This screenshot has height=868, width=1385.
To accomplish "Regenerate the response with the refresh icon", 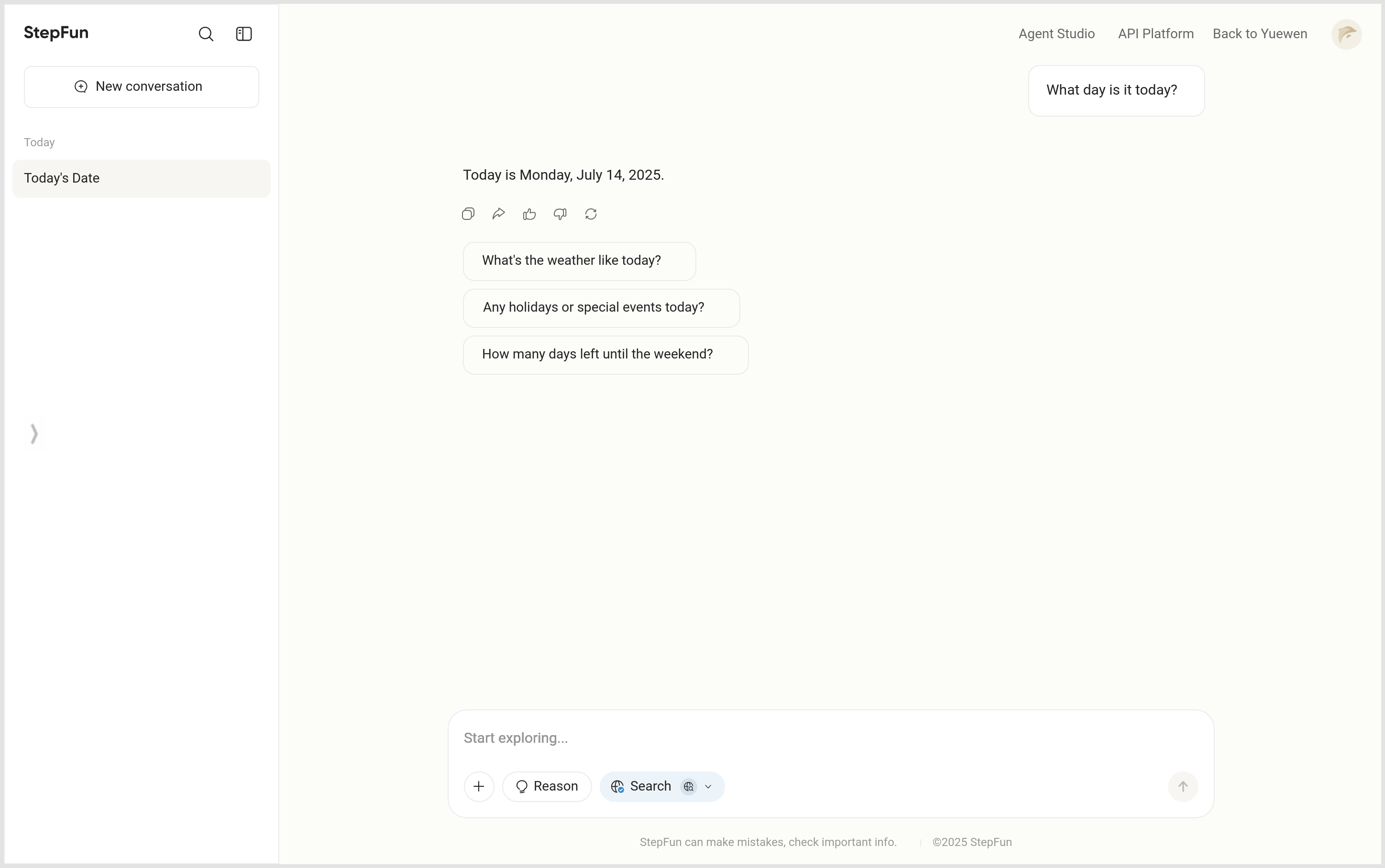I will [x=591, y=214].
